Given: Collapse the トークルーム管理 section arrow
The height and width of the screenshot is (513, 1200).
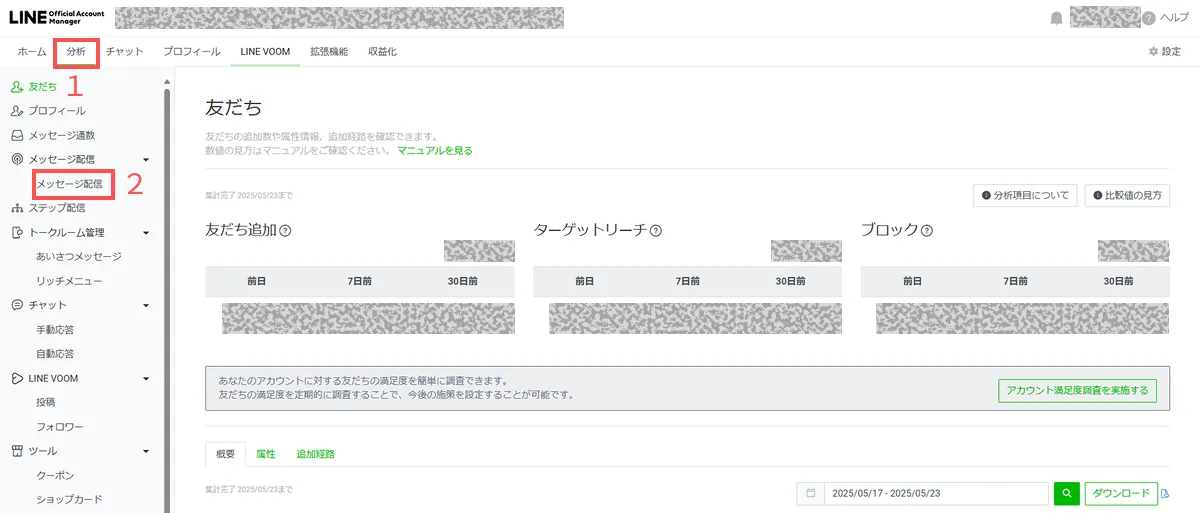Looking at the screenshot, I should point(146,233).
